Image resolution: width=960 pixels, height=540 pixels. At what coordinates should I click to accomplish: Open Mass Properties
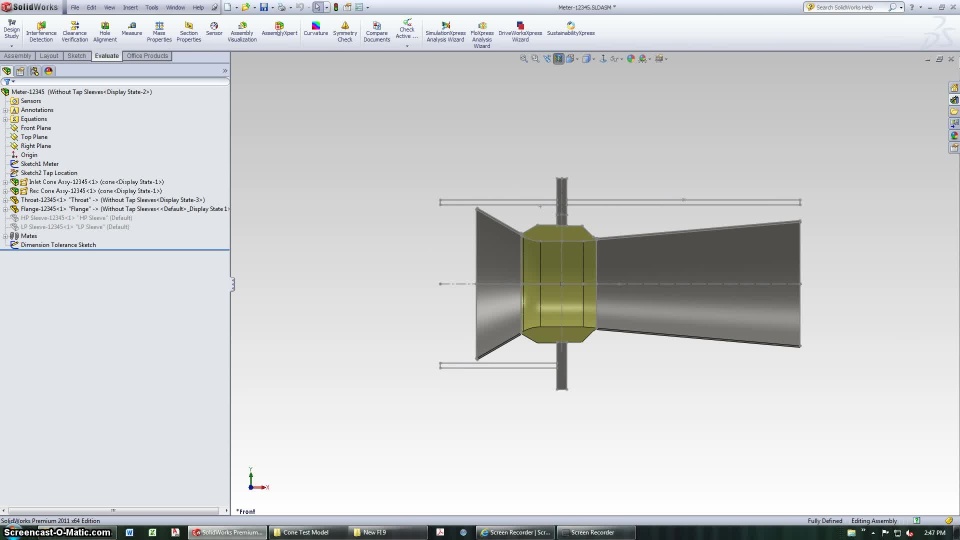(159, 32)
